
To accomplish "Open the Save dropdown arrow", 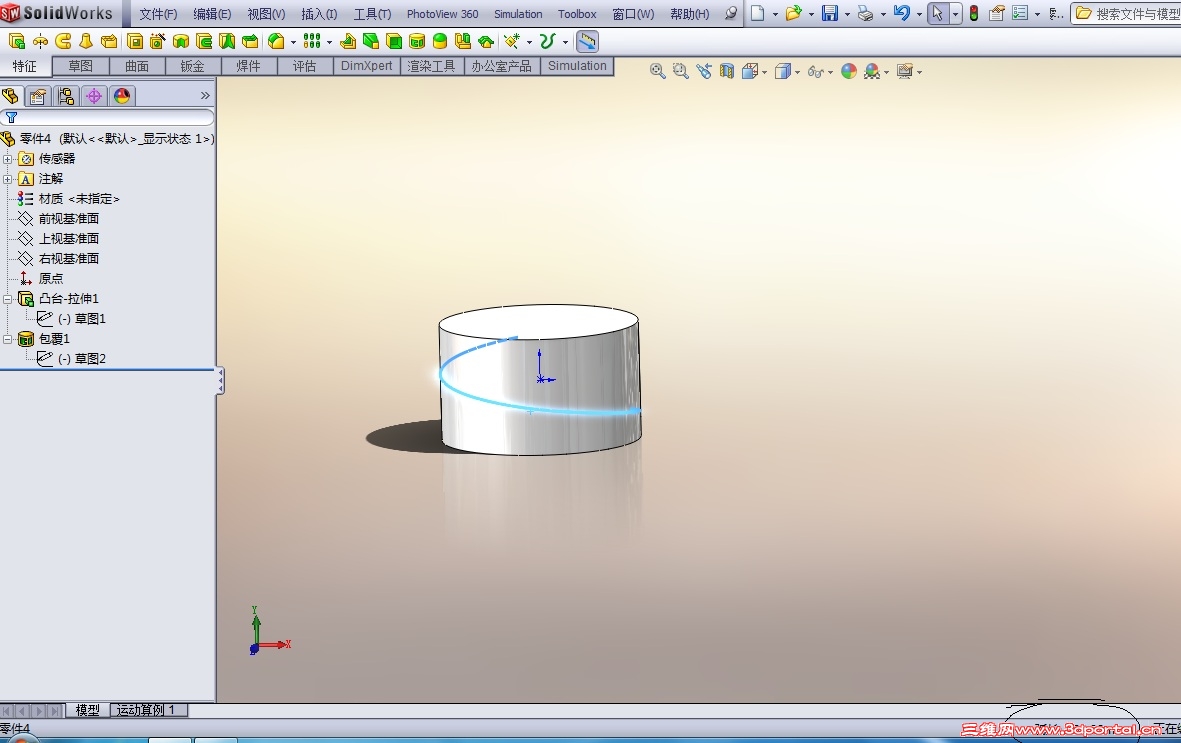I will click(x=847, y=14).
